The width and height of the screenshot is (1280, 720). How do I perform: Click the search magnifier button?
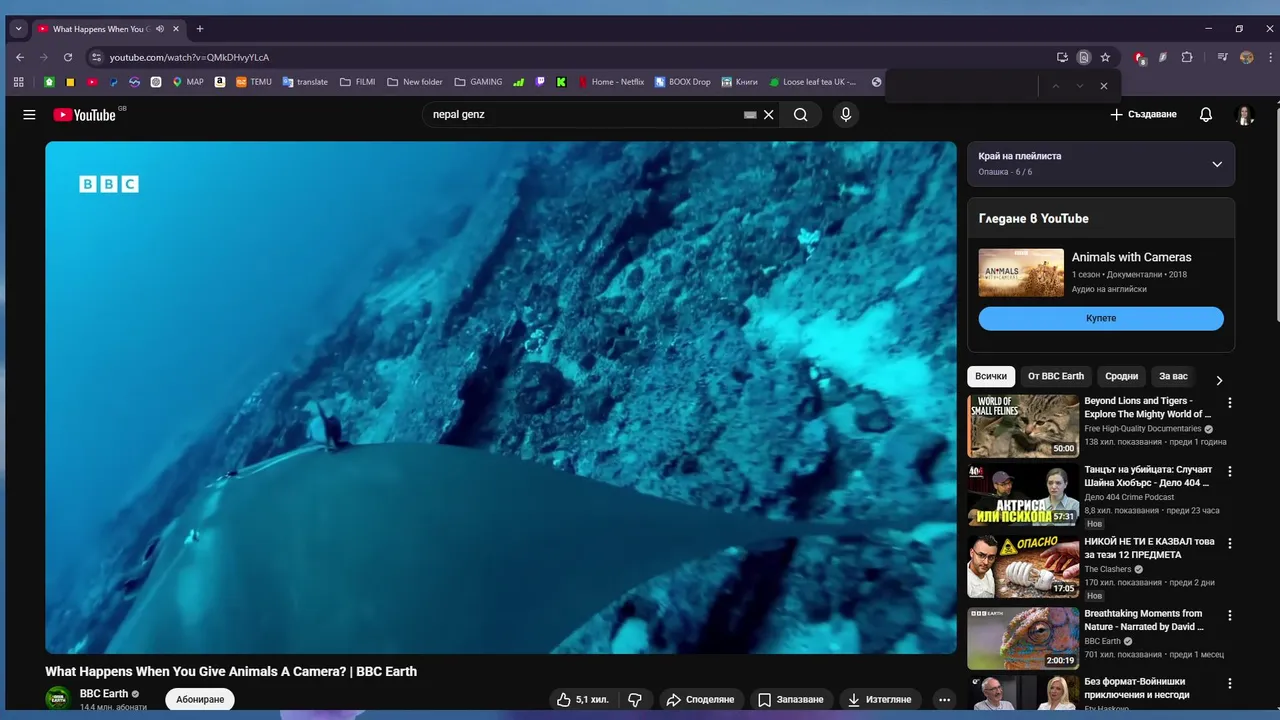[x=801, y=115]
